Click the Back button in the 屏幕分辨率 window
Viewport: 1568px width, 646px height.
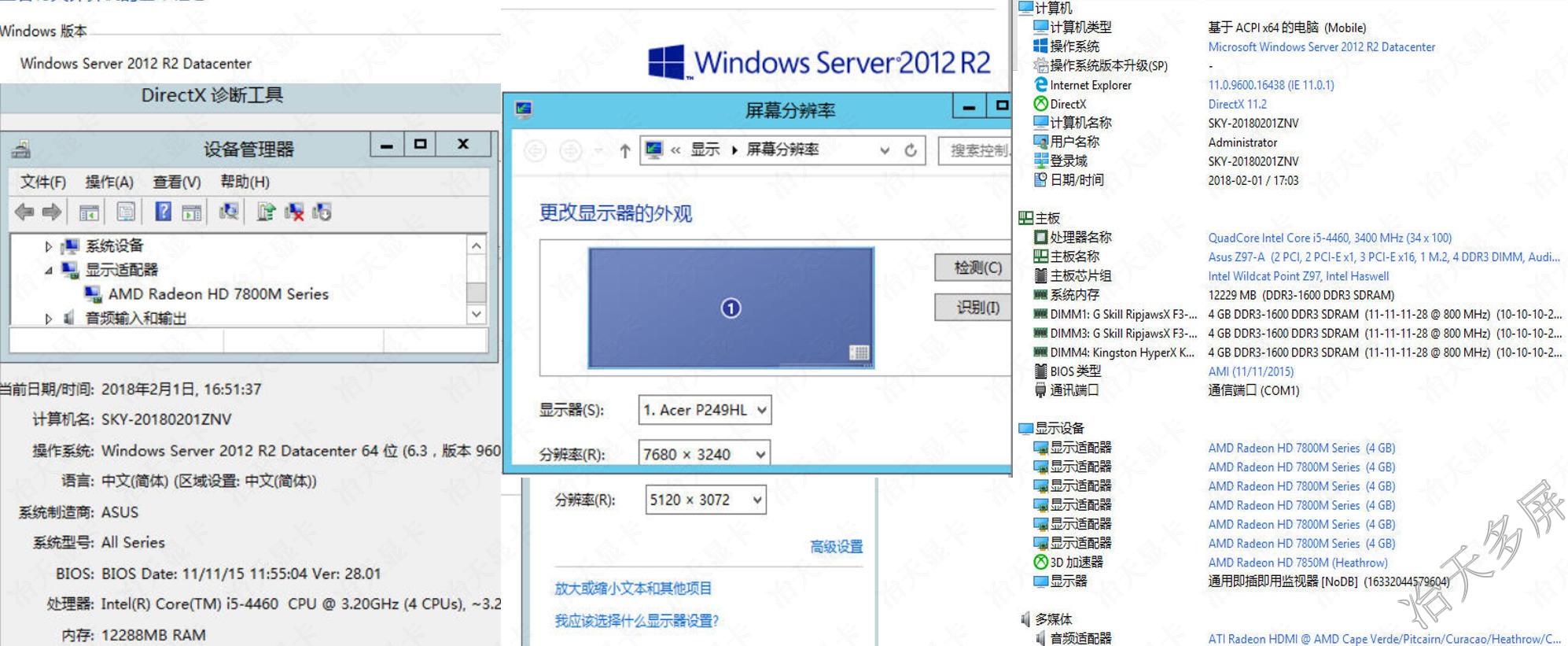coord(536,150)
